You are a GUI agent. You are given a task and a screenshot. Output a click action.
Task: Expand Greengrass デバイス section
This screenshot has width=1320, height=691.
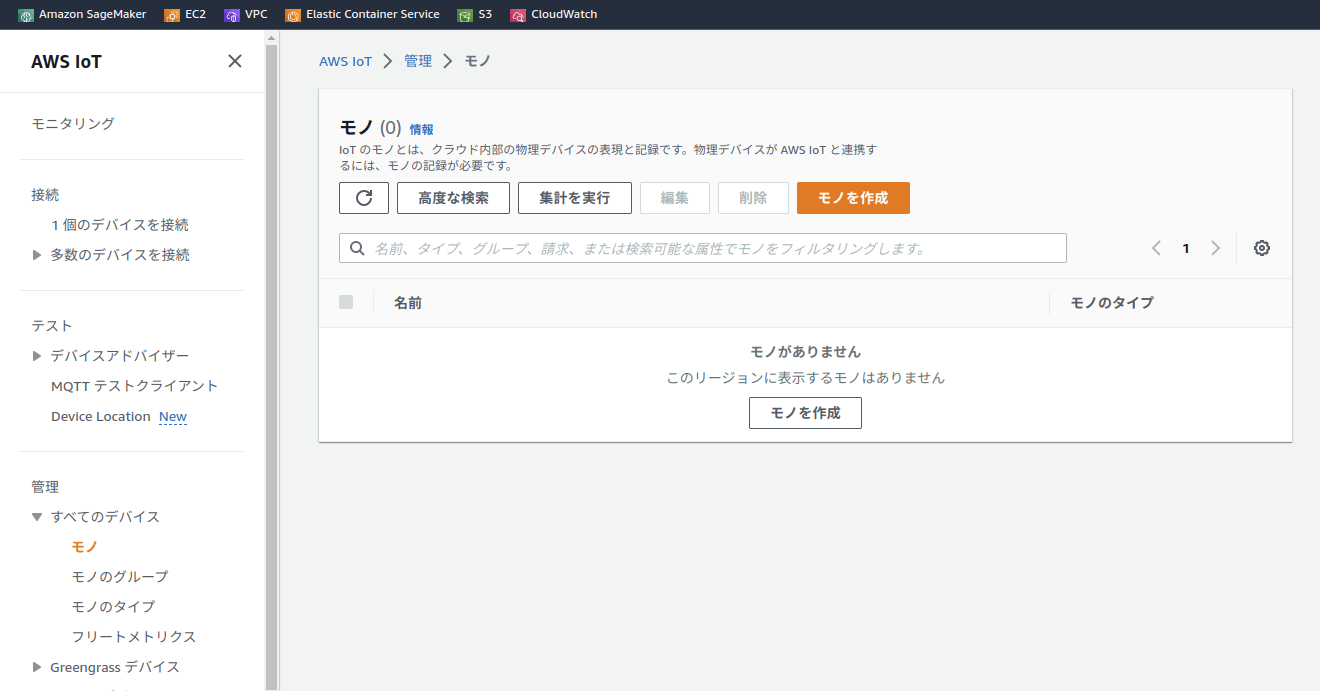37,667
